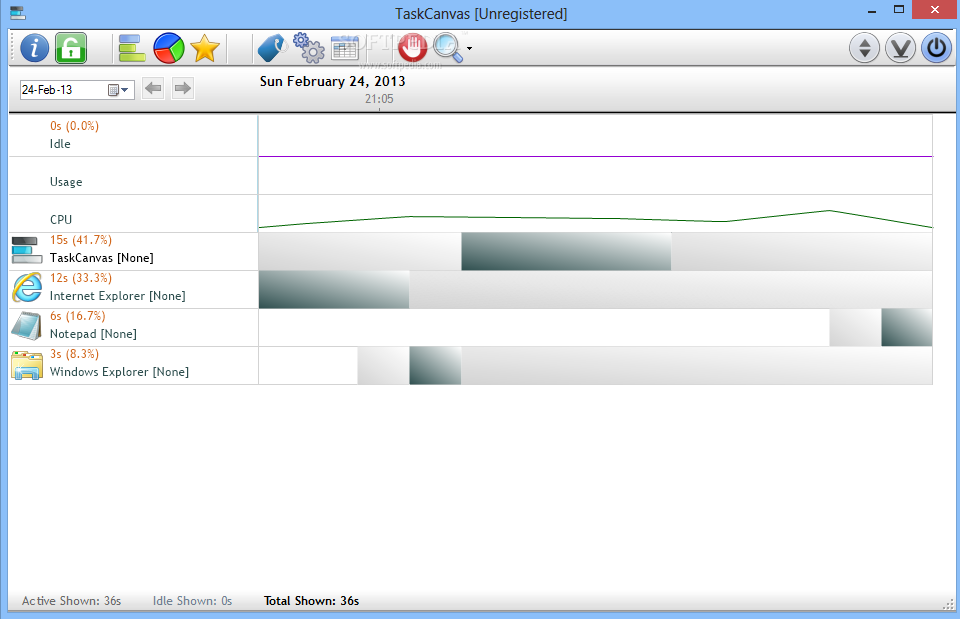This screenshot has width=960, height=619.
Task: Click the Windows Explorer [None] label
Action: point(119,372)
